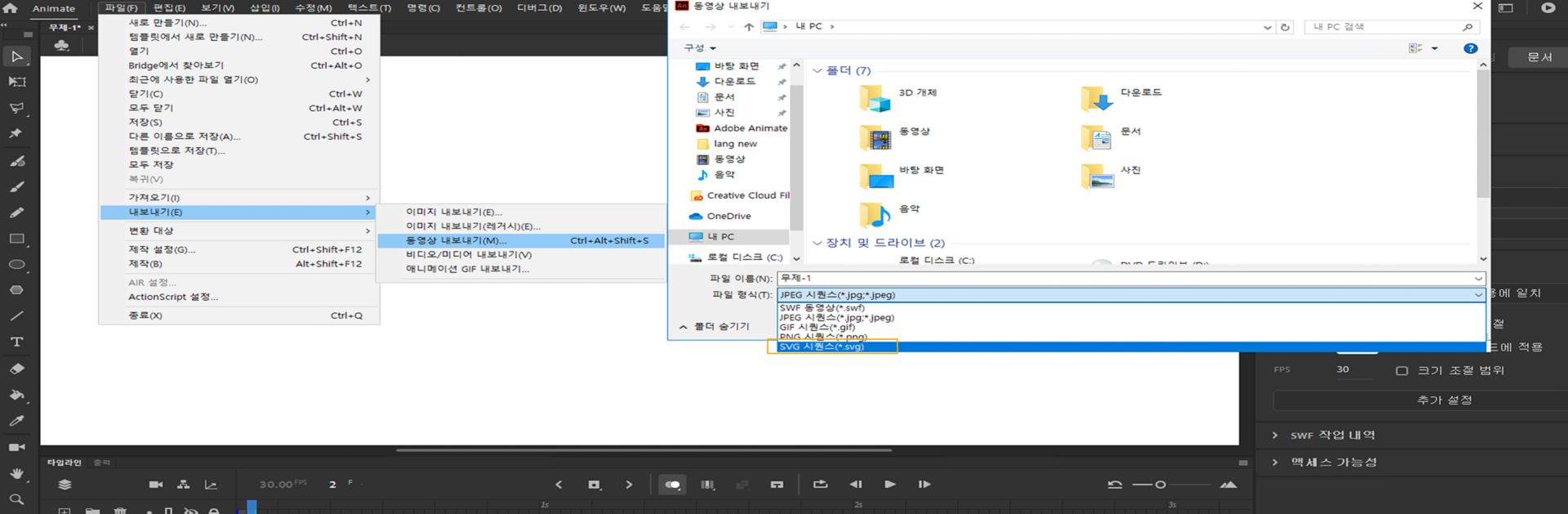Click the refresh icon beside the address bar

1285,27
